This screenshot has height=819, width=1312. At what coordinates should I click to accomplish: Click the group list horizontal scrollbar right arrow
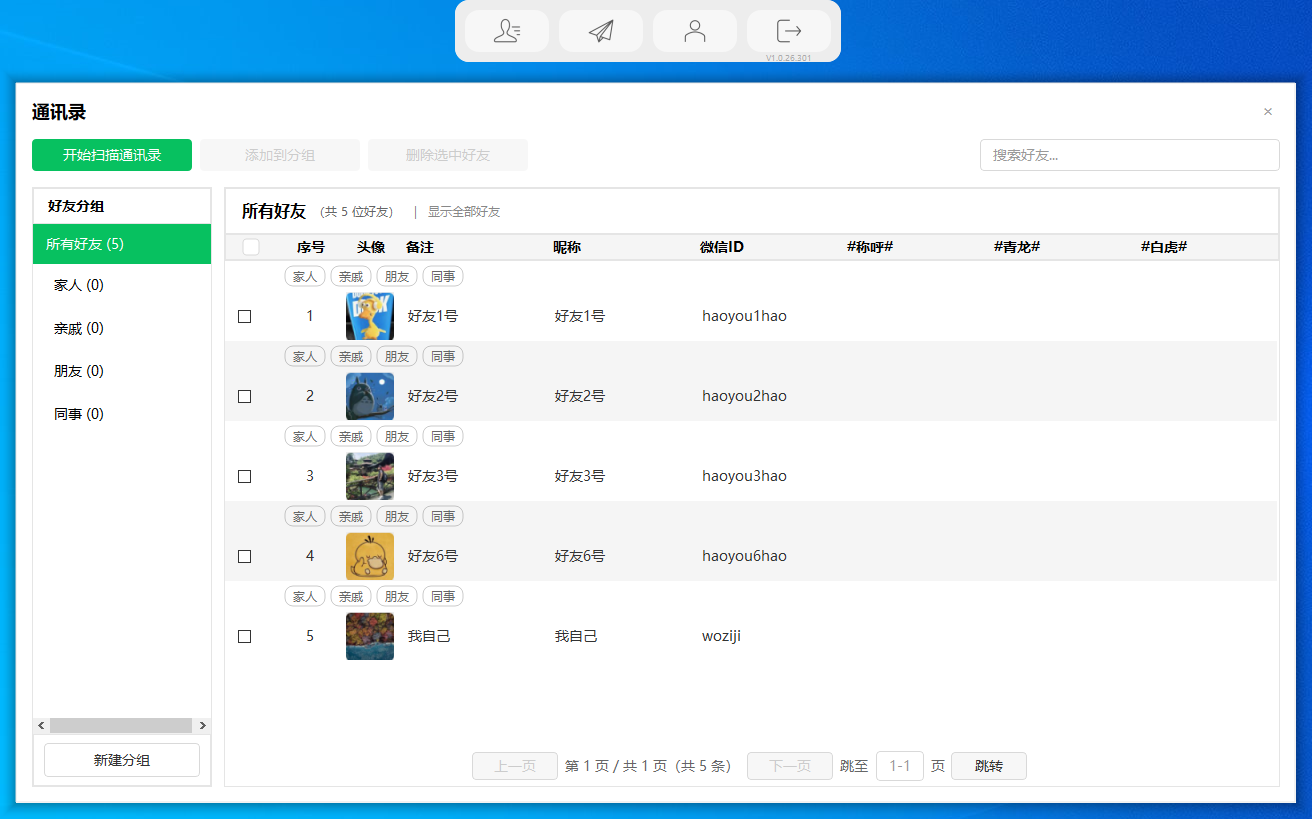click(203, 726)
